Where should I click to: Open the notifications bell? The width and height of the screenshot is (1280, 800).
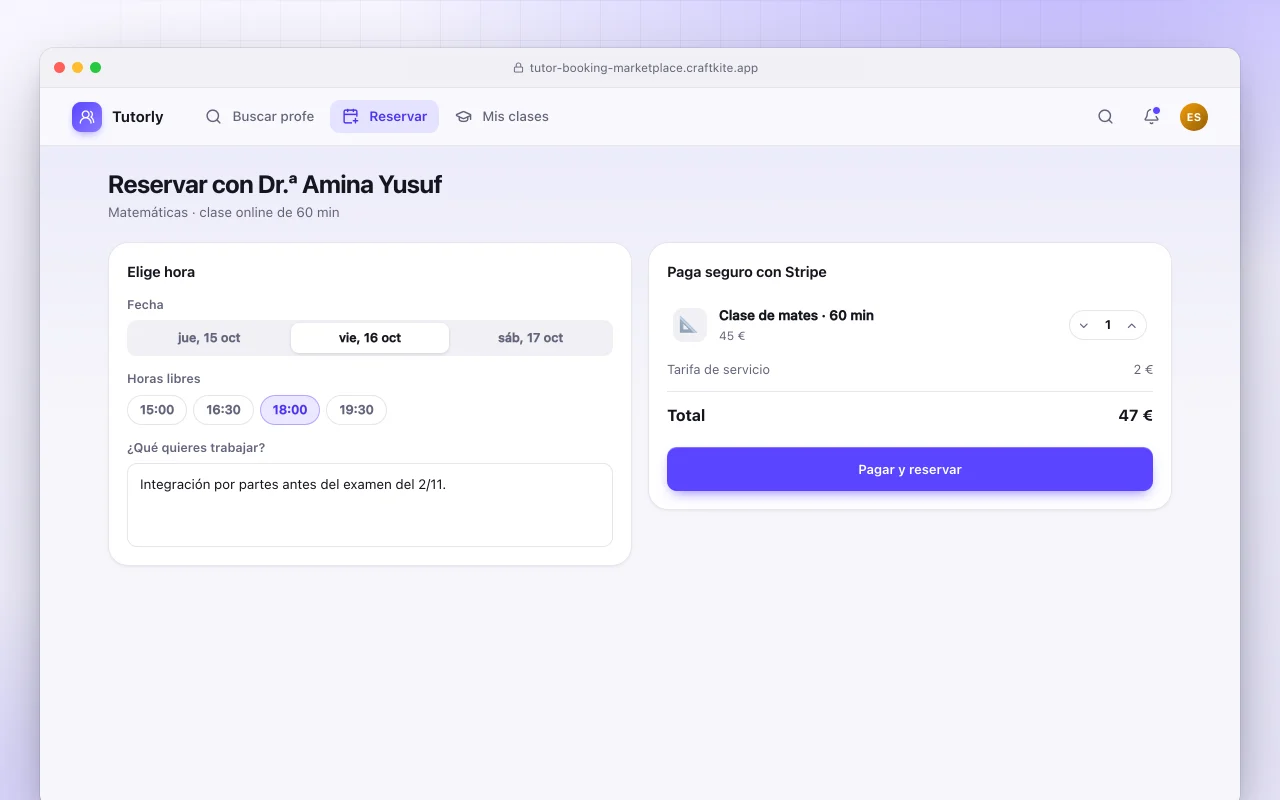tap(1151, 117)
